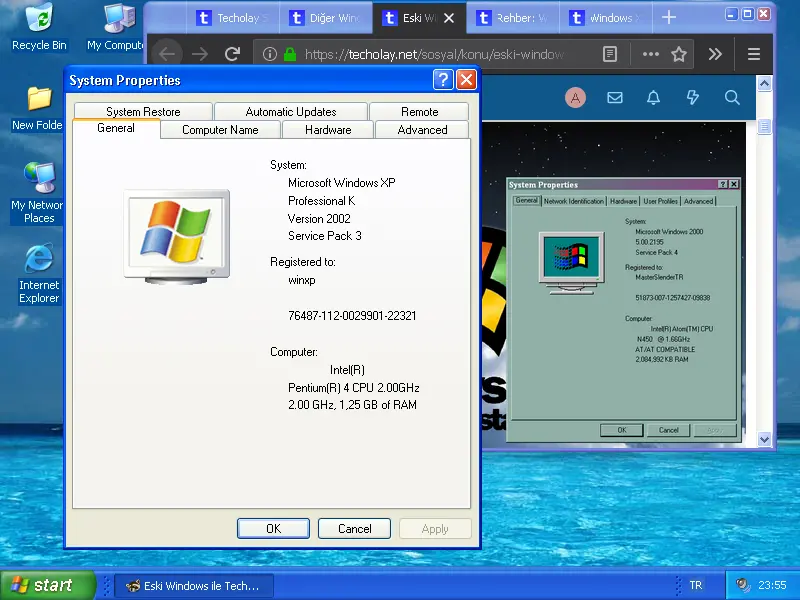Viewport: 800px width, 600px height.
Task: Click the Windows XP start button
Action: click(x=48, y=585)
